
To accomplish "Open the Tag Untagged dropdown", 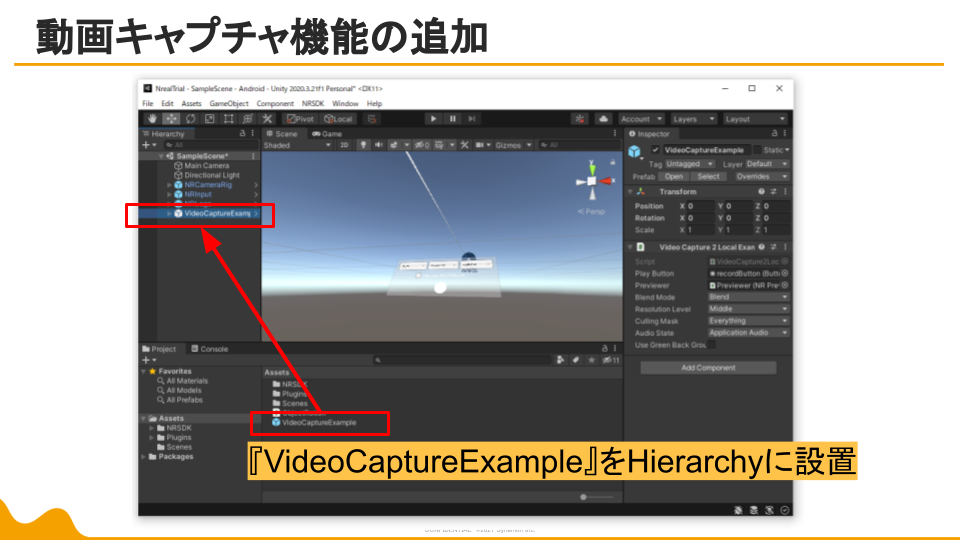I will coord(689,164).
